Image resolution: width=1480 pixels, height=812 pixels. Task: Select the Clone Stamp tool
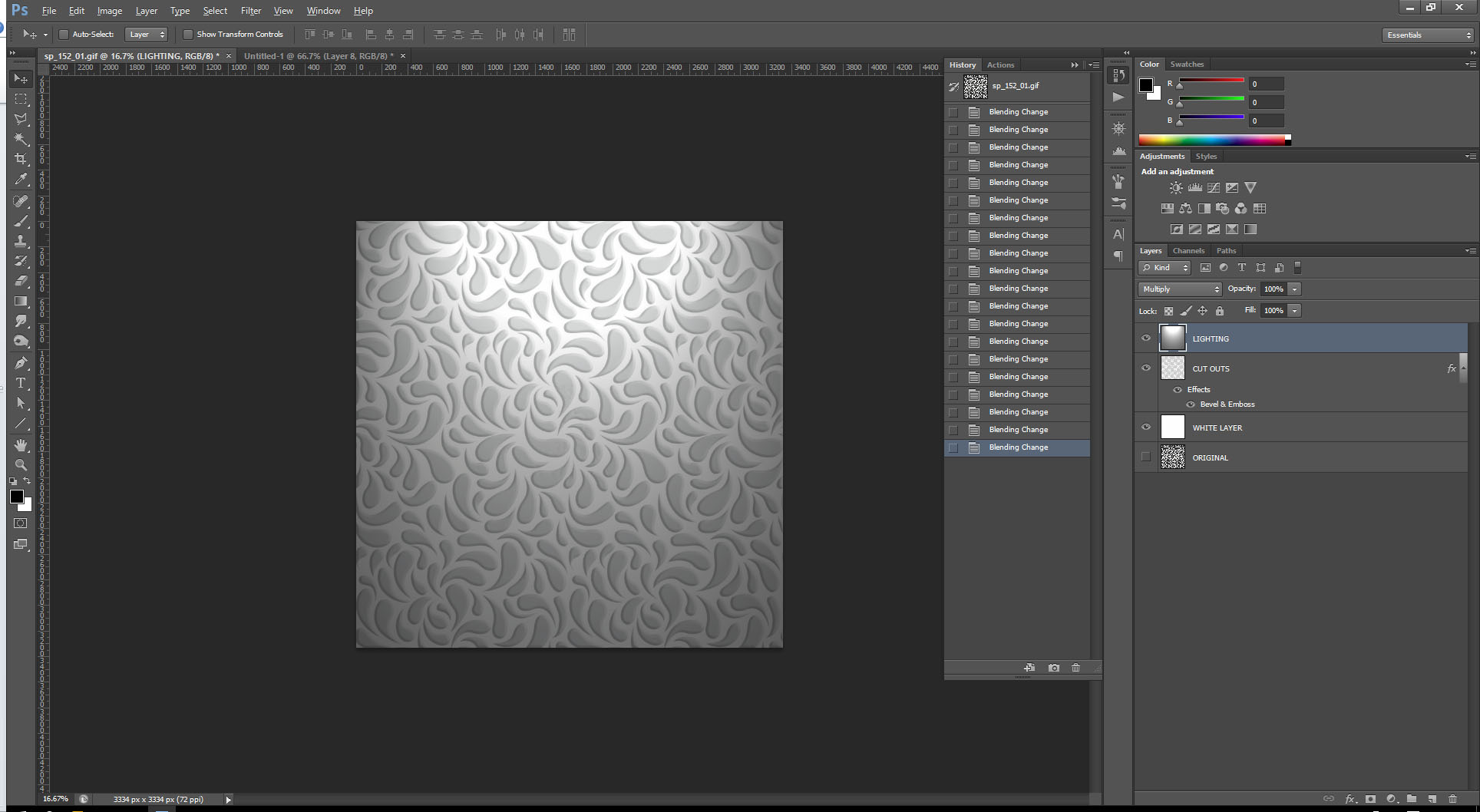tap(21, 241)
